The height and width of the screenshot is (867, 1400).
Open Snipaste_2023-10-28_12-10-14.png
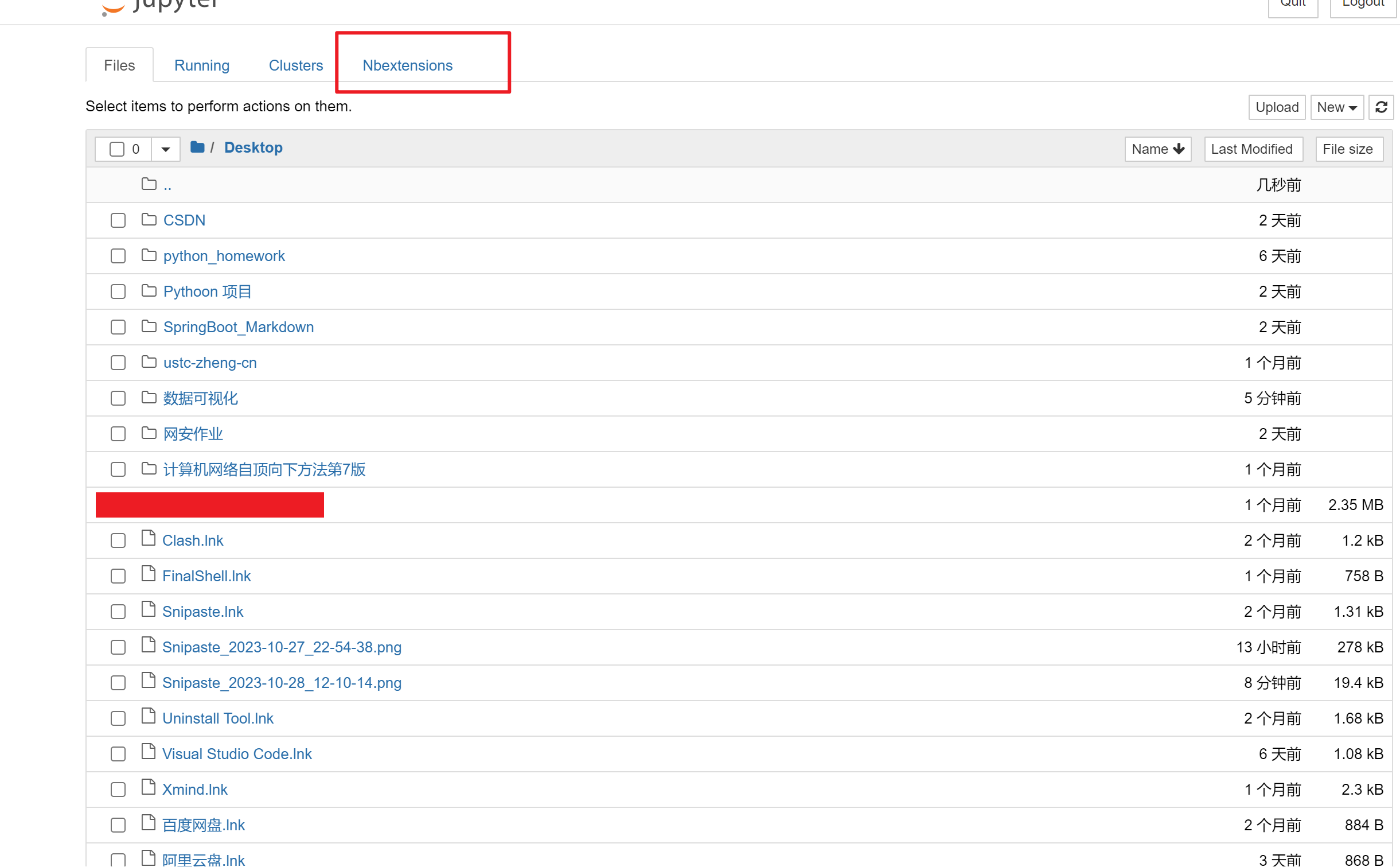(x=282, y=682)
